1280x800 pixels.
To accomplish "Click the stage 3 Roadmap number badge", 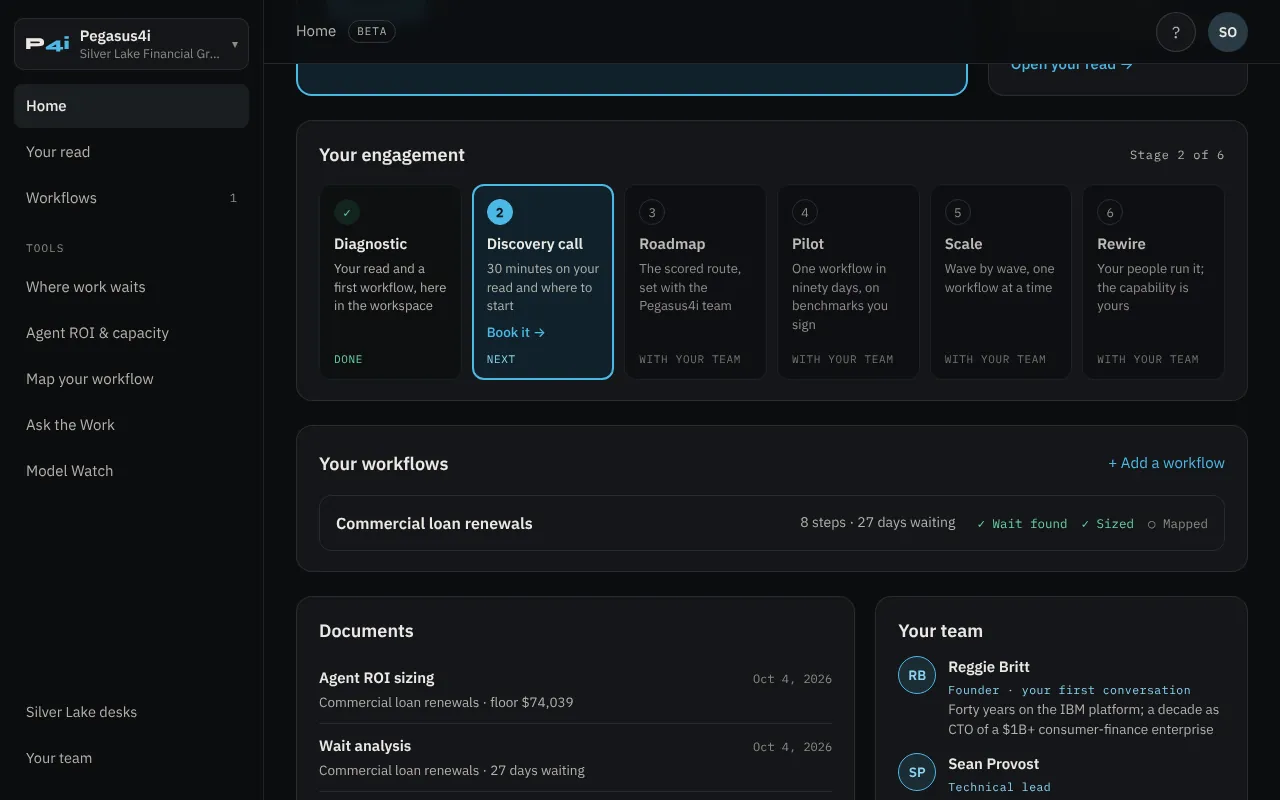I will (652, 212).
